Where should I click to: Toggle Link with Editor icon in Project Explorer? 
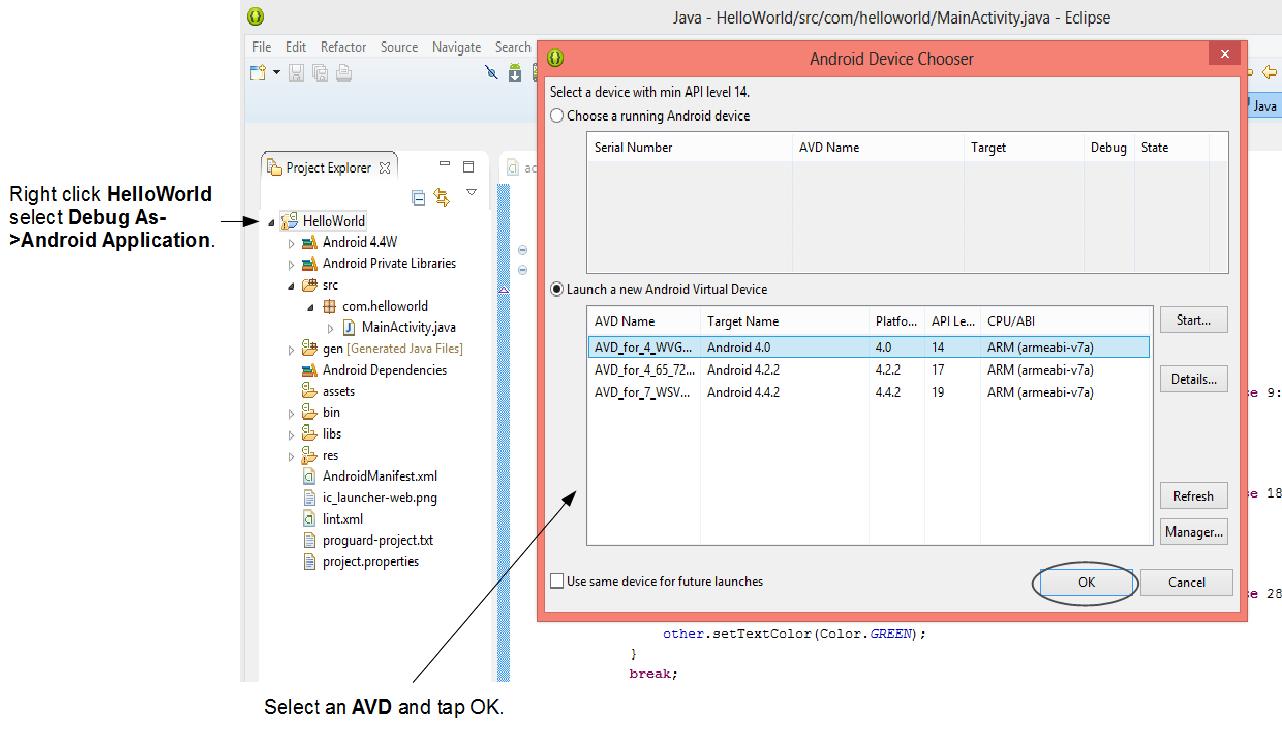click(442, 198)
